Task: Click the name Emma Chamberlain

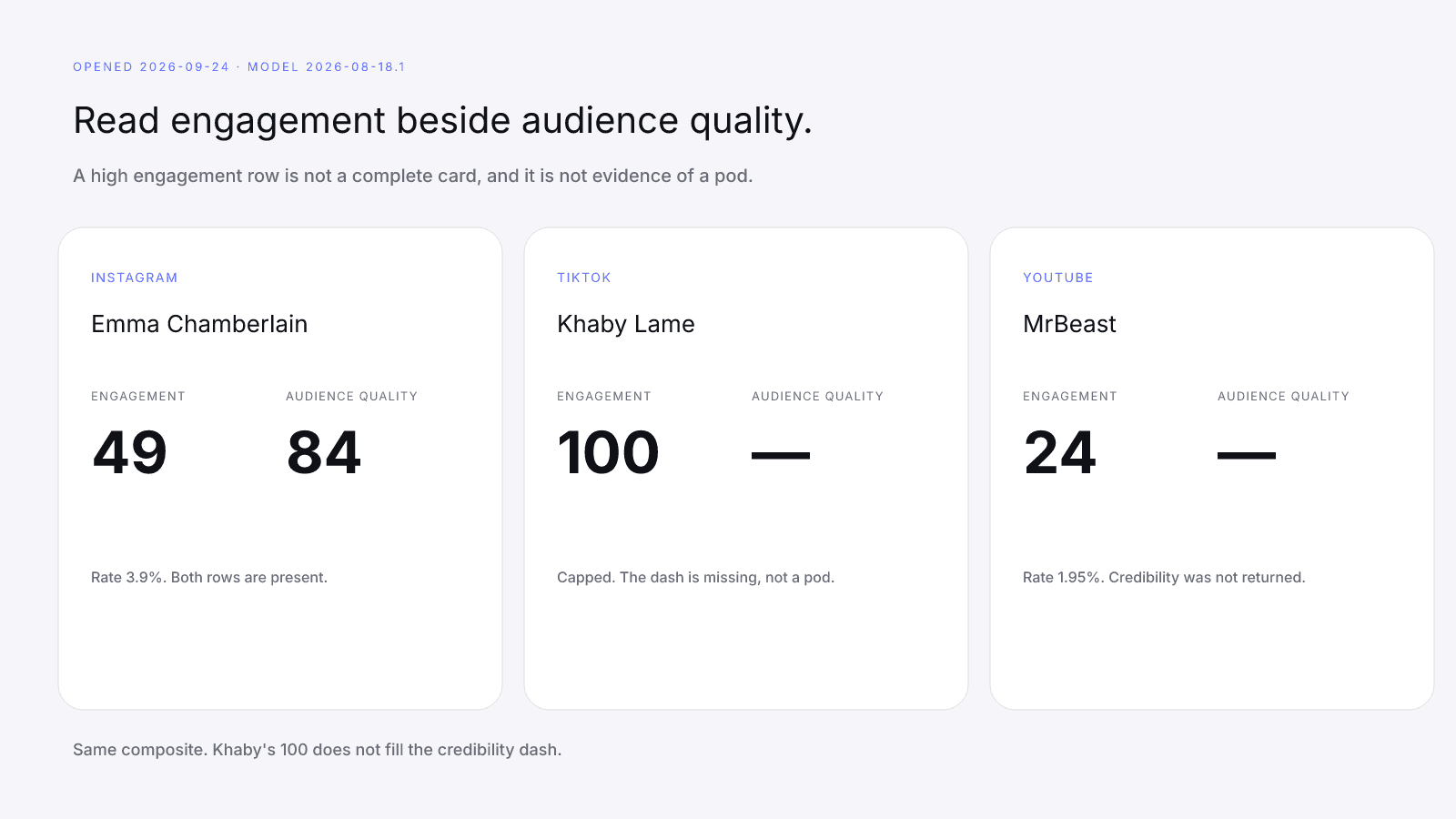Action: click(x=199, y=324)
